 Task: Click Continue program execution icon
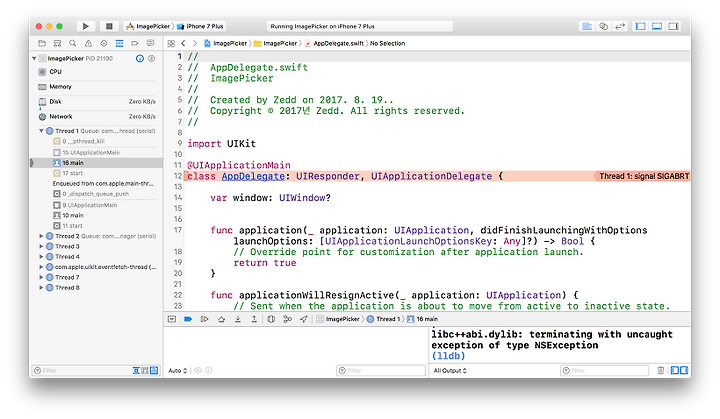[x=204, y=319]
